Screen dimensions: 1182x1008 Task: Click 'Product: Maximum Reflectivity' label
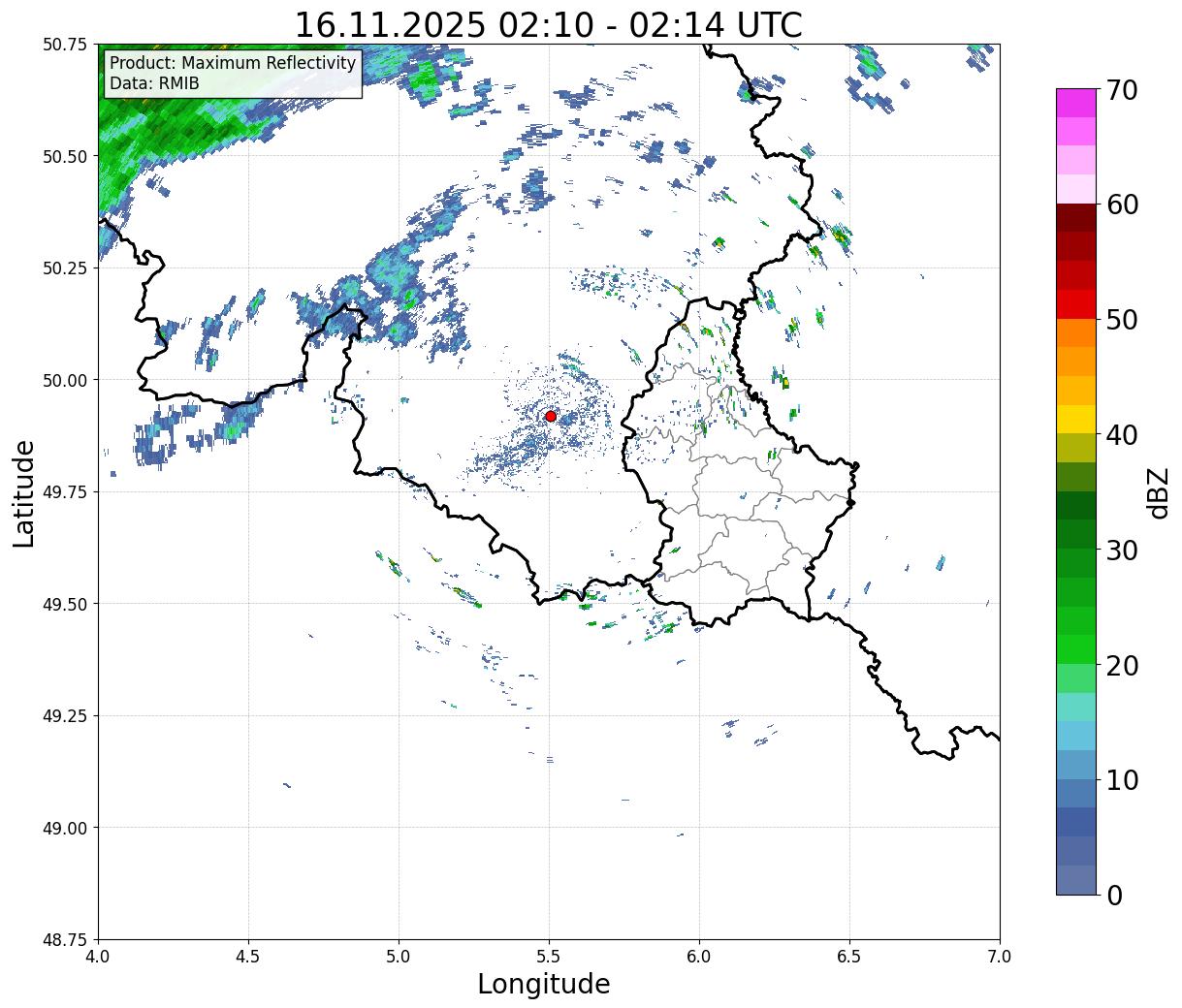tap(233, 64)
